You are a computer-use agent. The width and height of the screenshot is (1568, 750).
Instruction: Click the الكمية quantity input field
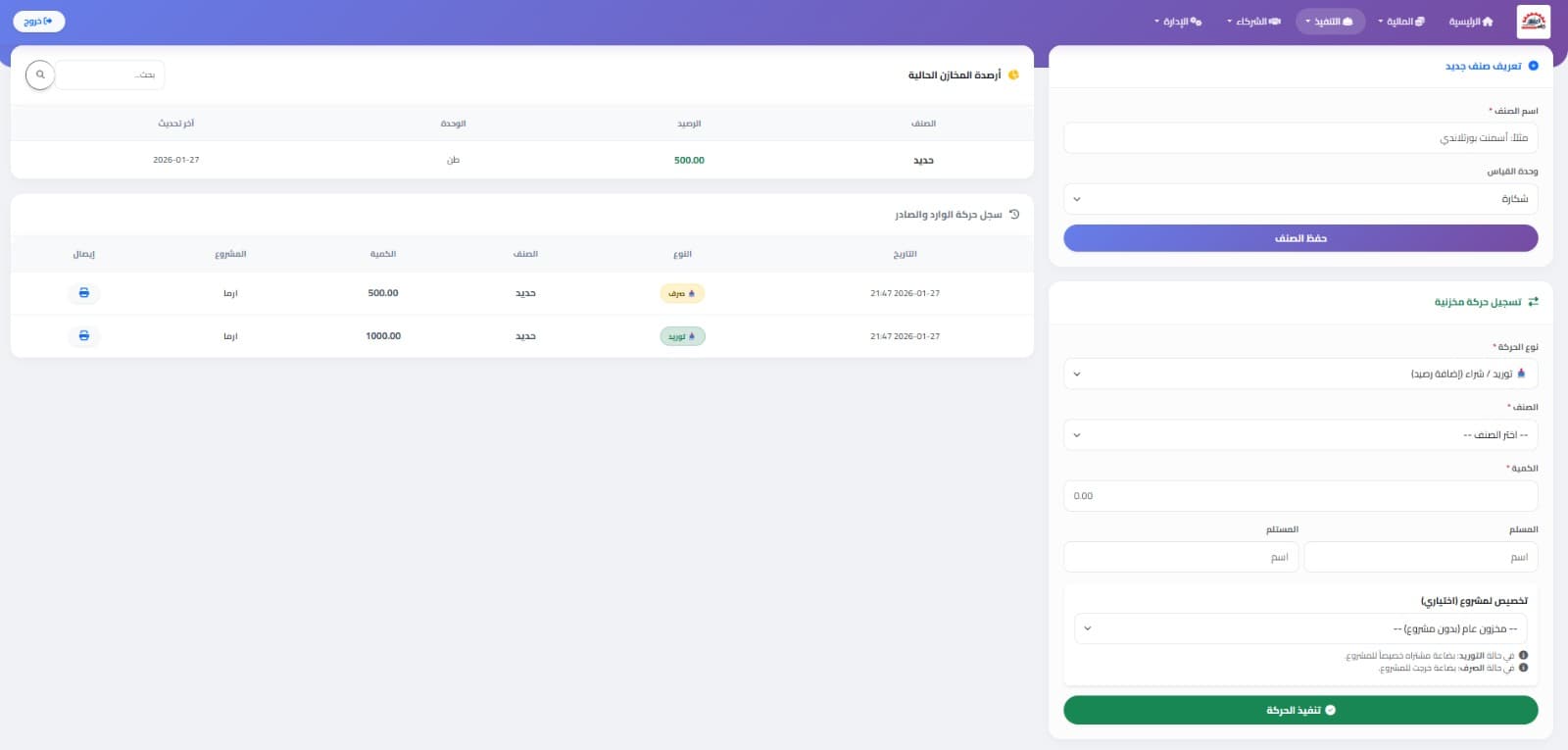click(x=1300, y=496)
